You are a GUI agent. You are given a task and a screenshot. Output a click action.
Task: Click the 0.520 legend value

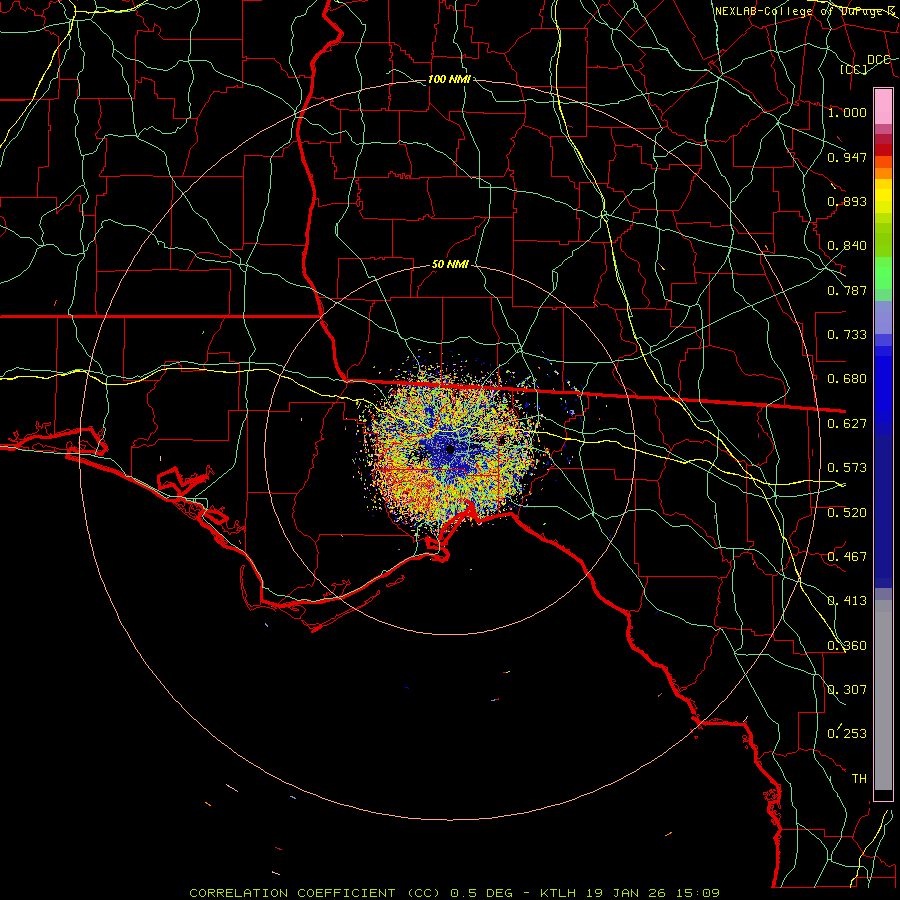pos(847,513)
